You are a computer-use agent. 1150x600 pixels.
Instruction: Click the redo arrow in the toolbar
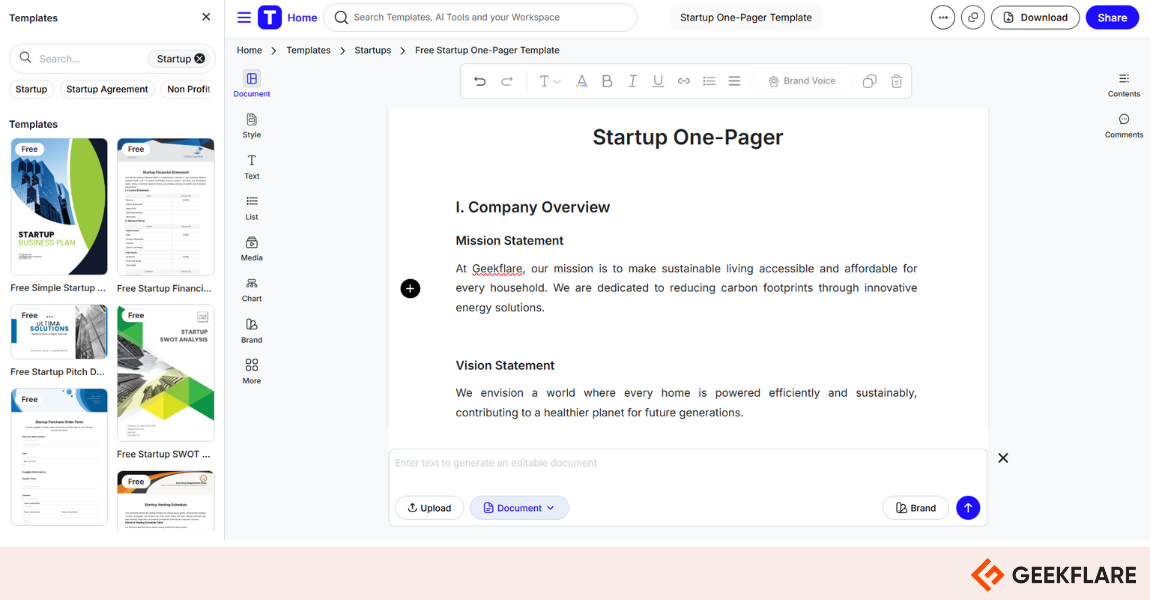(x=507, y=81)
